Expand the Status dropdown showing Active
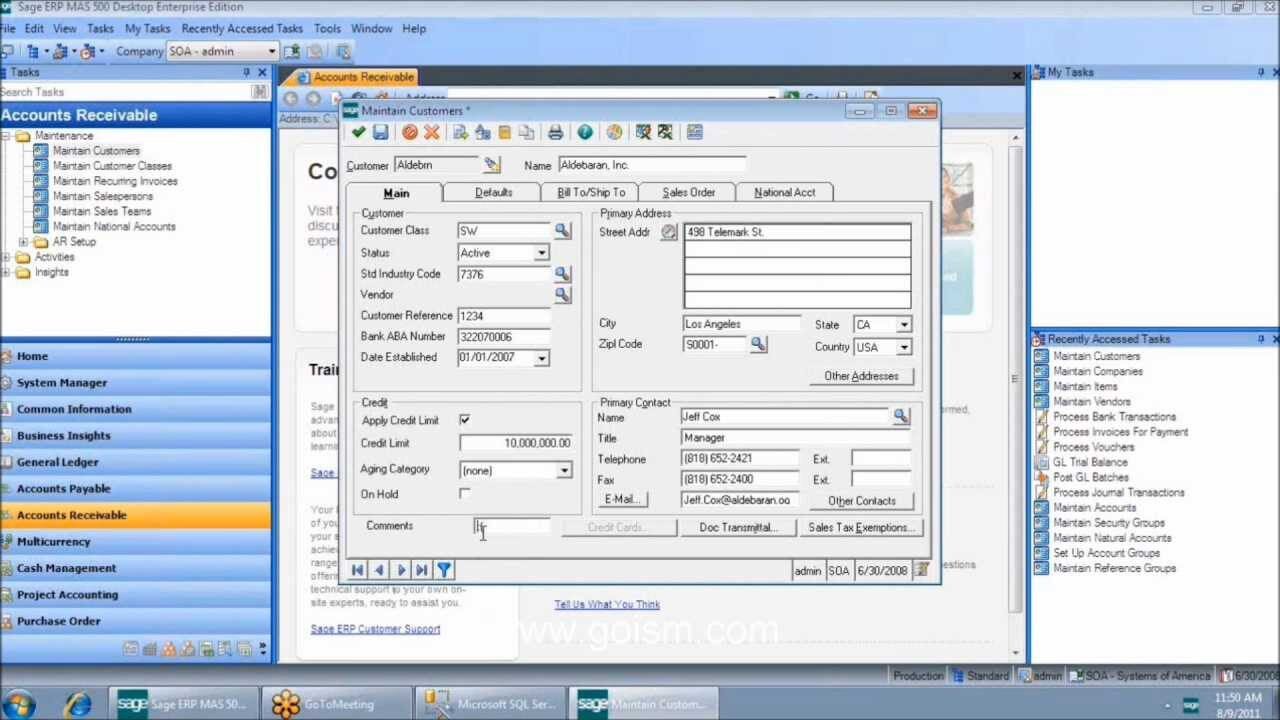This screenshot has width=1280, height=720. point(541,252)
